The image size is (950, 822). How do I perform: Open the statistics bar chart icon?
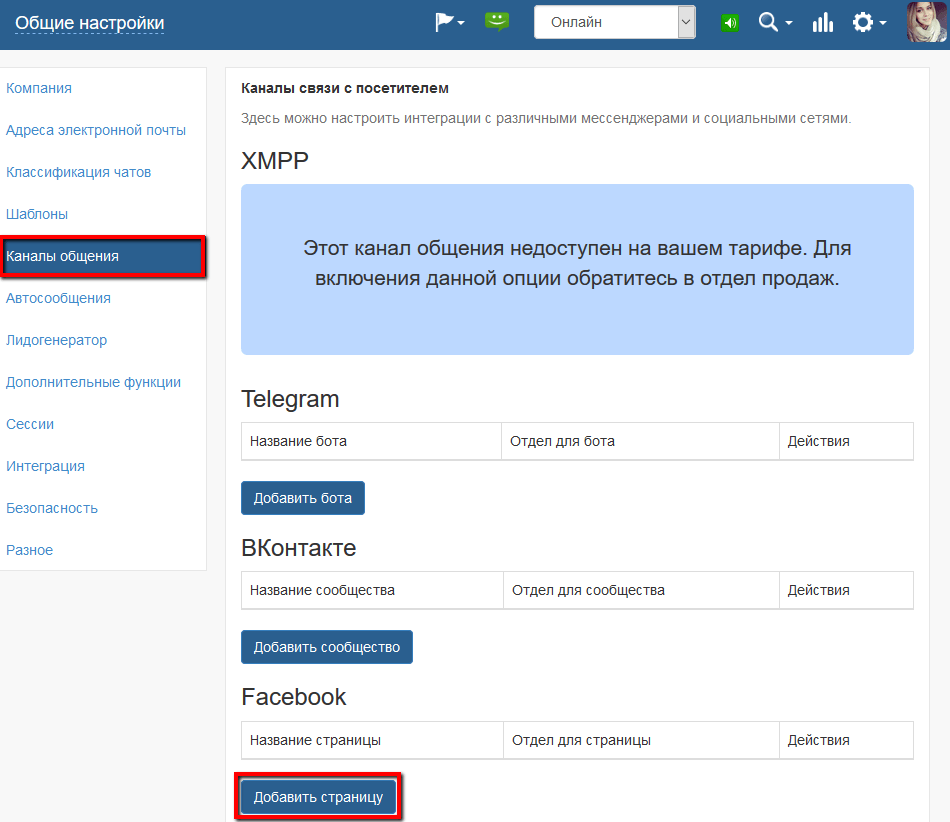tap(822, 21)
